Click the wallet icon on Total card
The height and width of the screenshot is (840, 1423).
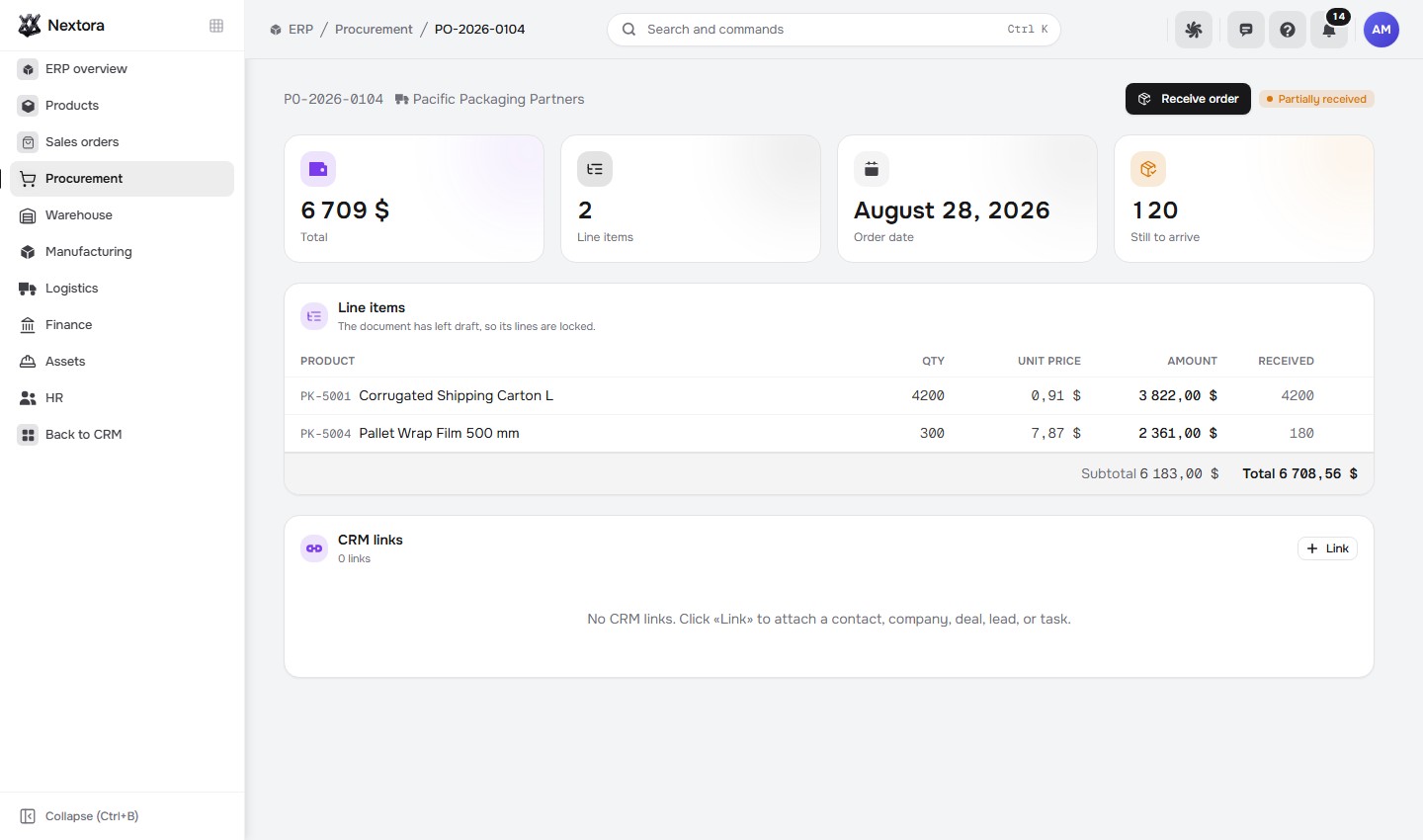318,169
